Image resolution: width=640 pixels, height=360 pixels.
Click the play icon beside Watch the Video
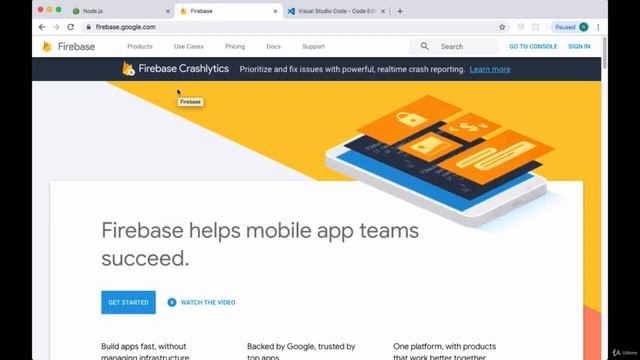click(172, 302)
